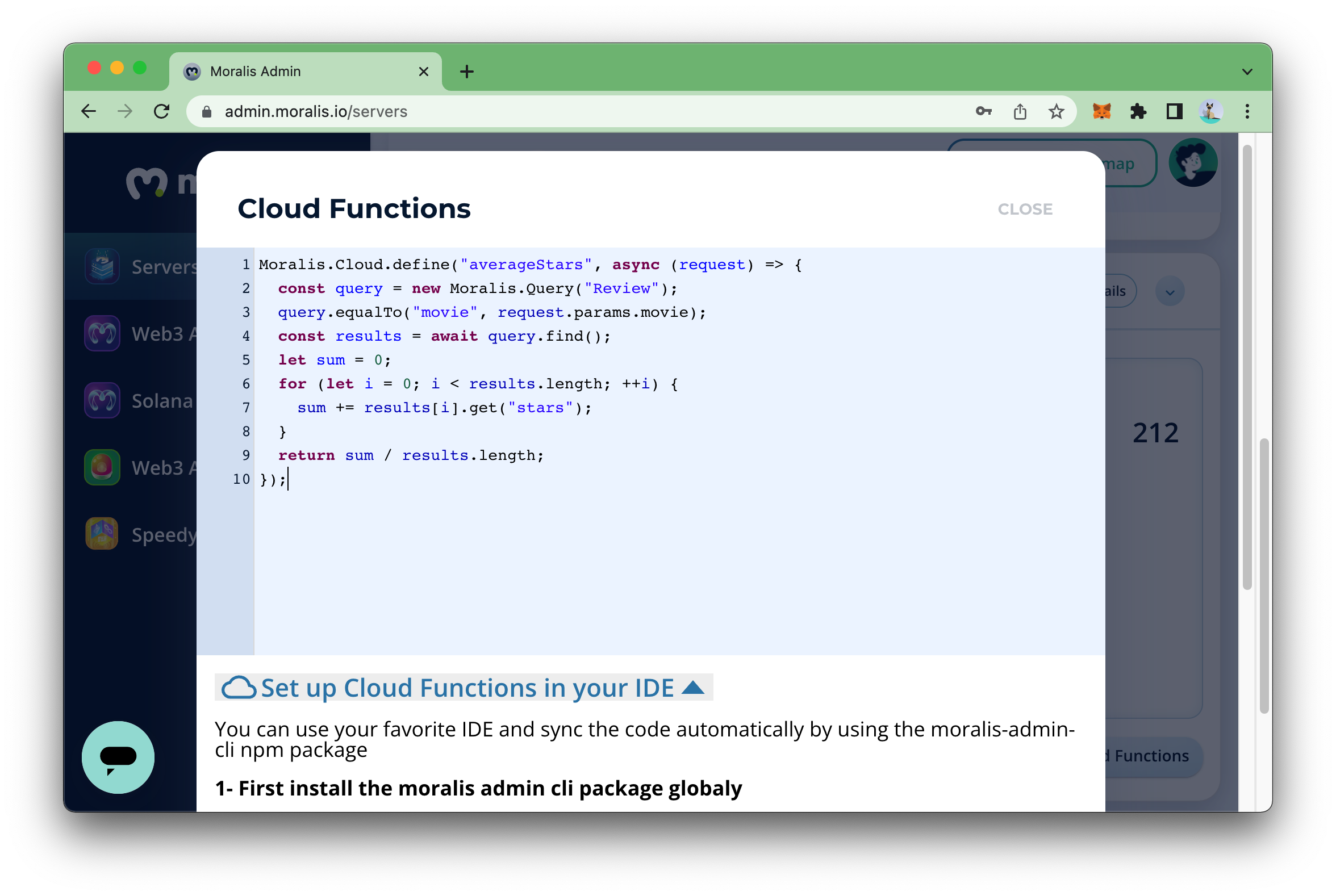The image size is (1336, 896).
Task: Click code line 4 await query.find
Action: coord(444,336)
